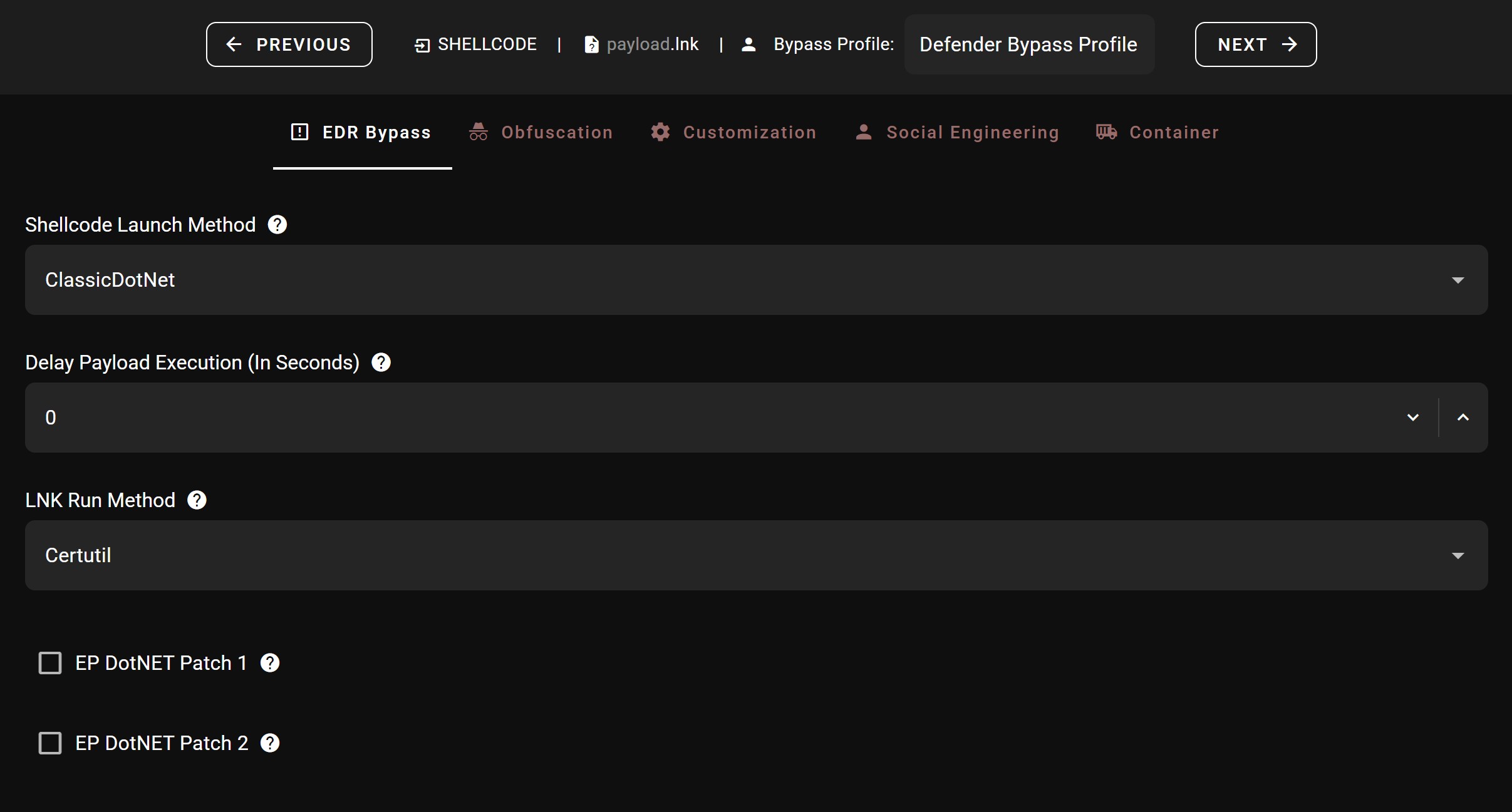This screenshot has width=1512, height=812.
Task: Click the payload.lnk file icon
Action: tap(591, 44)
